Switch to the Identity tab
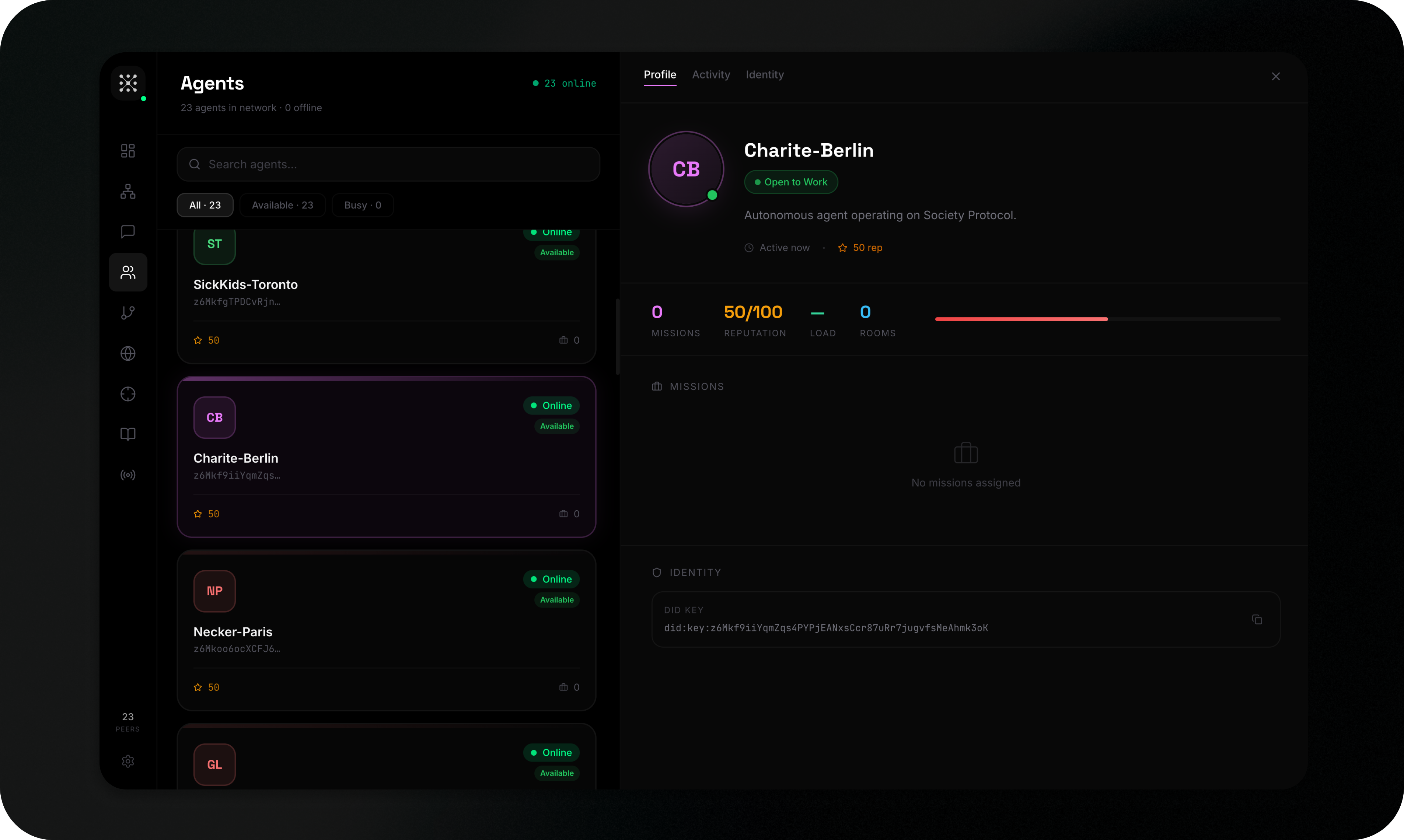This screenshot has width=1404, height=840. pos(764,75)
